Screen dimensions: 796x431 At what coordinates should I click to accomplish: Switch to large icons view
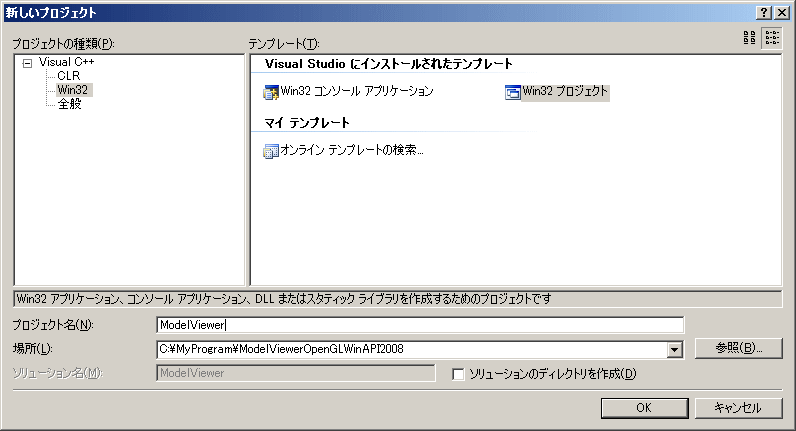[749, 38]
